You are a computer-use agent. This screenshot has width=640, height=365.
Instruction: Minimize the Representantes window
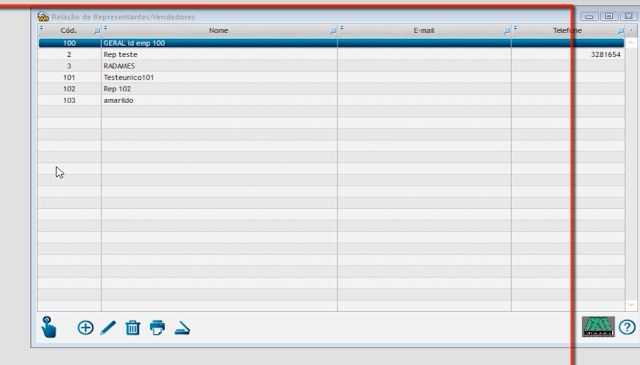coord(589,16)
